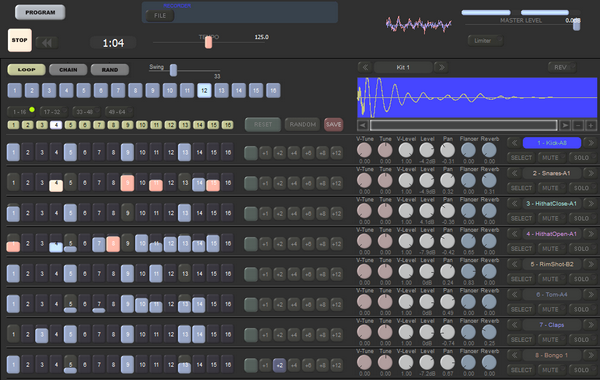
Task: Click the Tempo slider handle
Action: (x=209, y=42)
